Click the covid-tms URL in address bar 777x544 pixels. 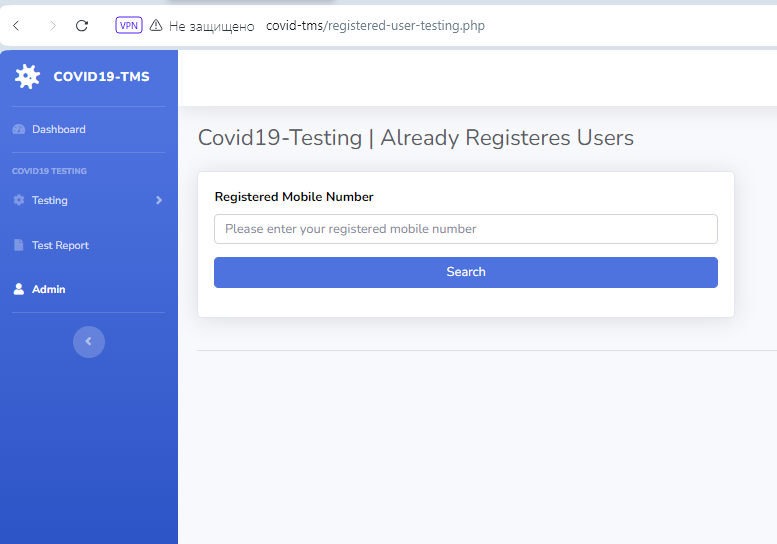[375, 26]
